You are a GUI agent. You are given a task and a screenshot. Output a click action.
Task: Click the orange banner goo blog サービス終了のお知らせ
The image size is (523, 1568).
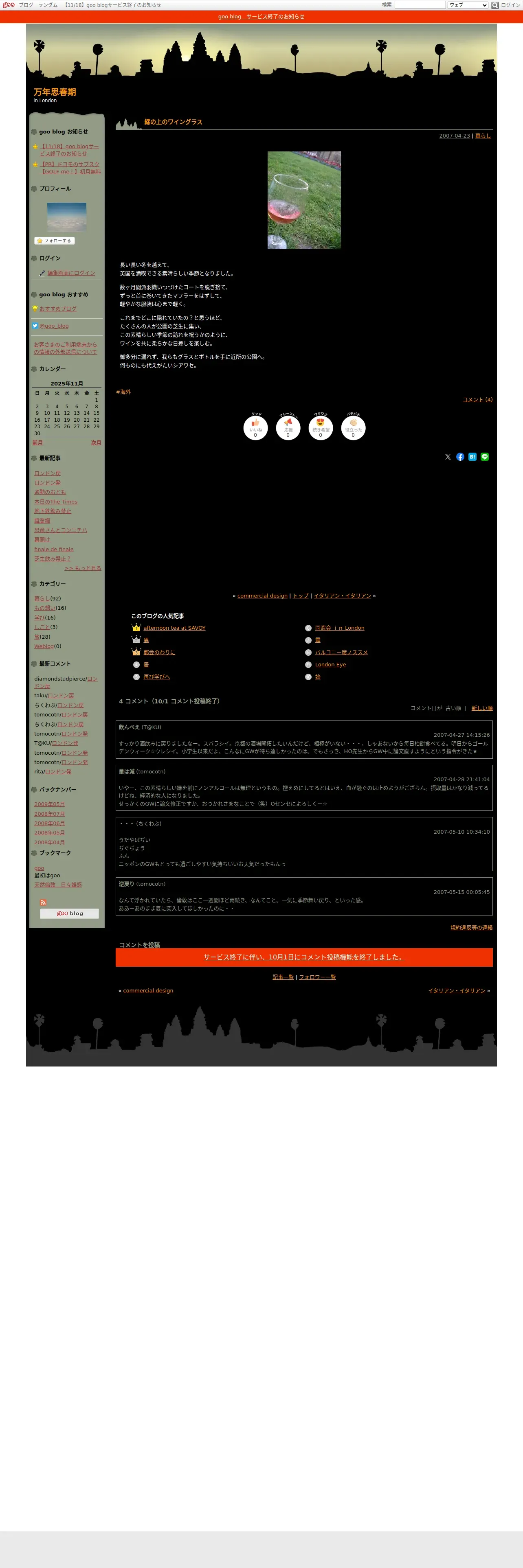(x=261, y=16)
